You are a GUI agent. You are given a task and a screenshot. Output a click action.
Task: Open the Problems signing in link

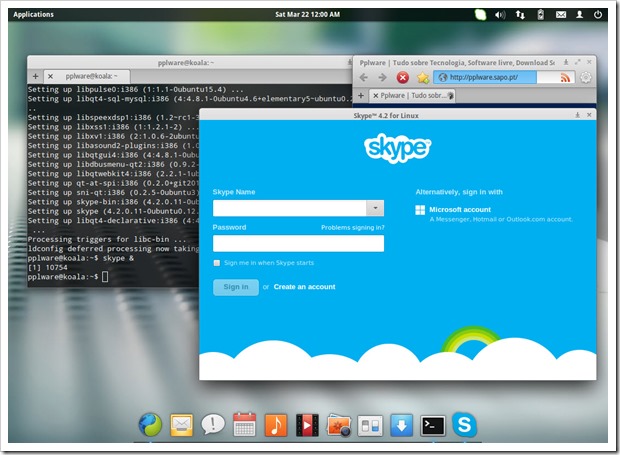click(x=353, y=228)
